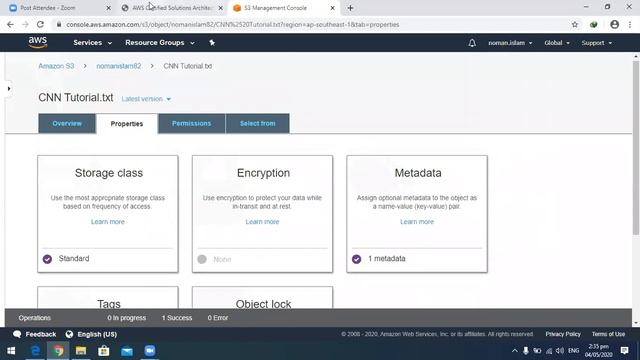The image size is (640, 360).
Task: Select the 1 metadata checkmark
Action: (356, 259)
